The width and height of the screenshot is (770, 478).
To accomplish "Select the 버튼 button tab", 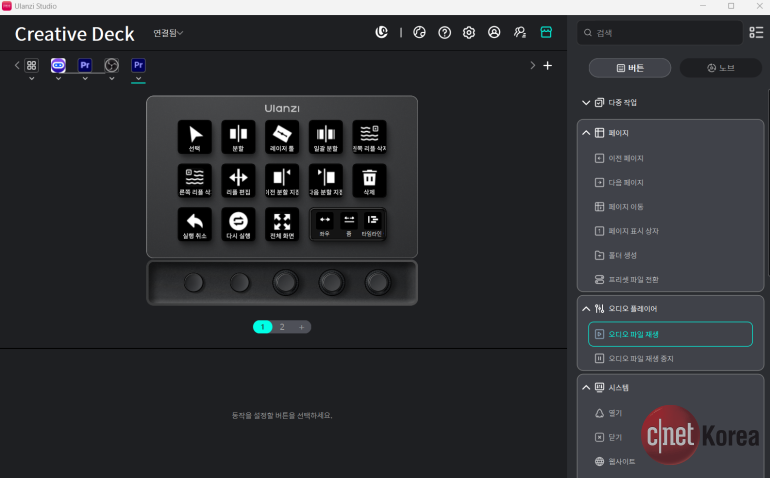I will coord(630,68).
